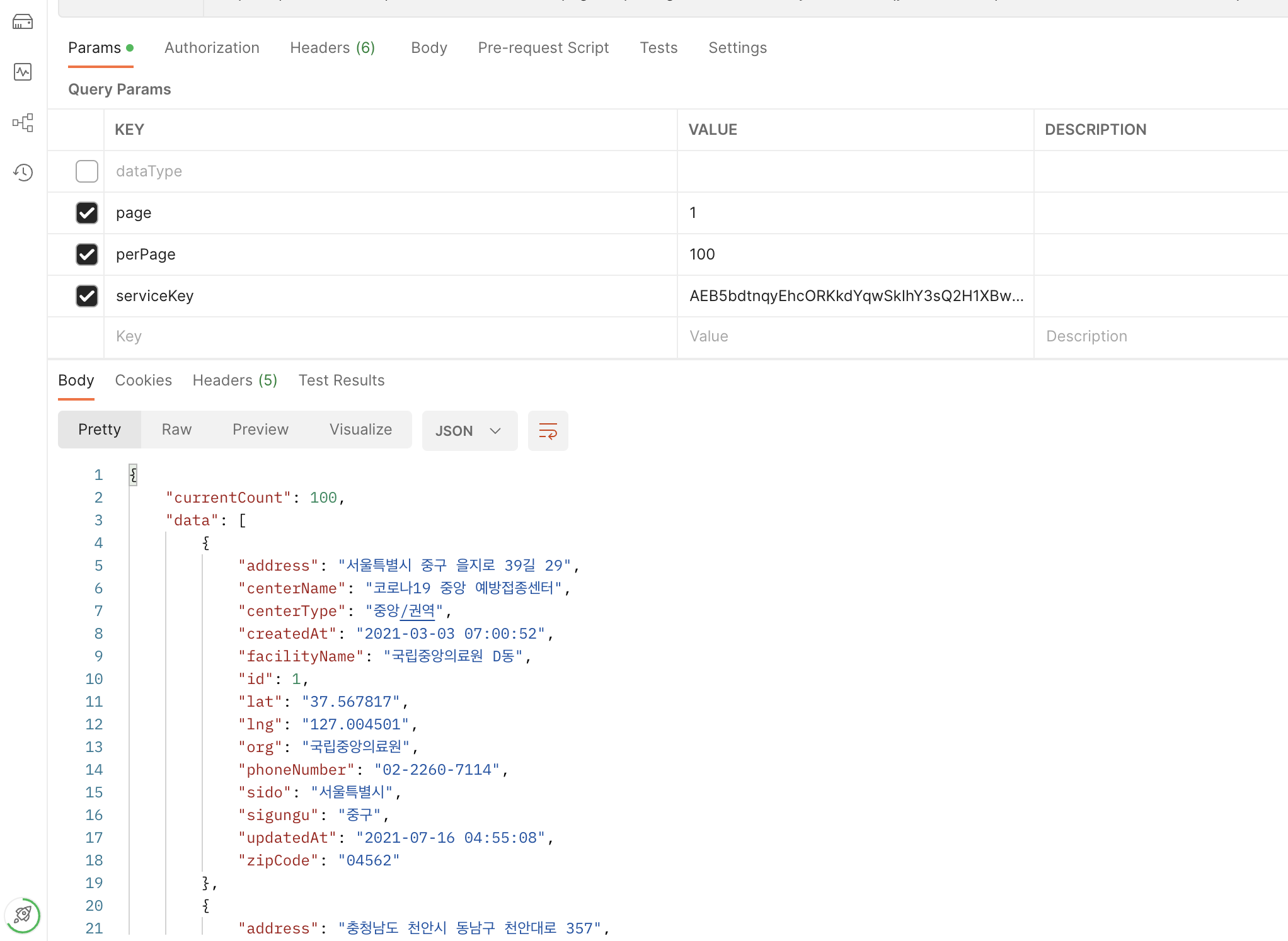Uncheck the page parameter checkbox
The width and height of the screenshot is (1288, 941).
coord(87,213)
